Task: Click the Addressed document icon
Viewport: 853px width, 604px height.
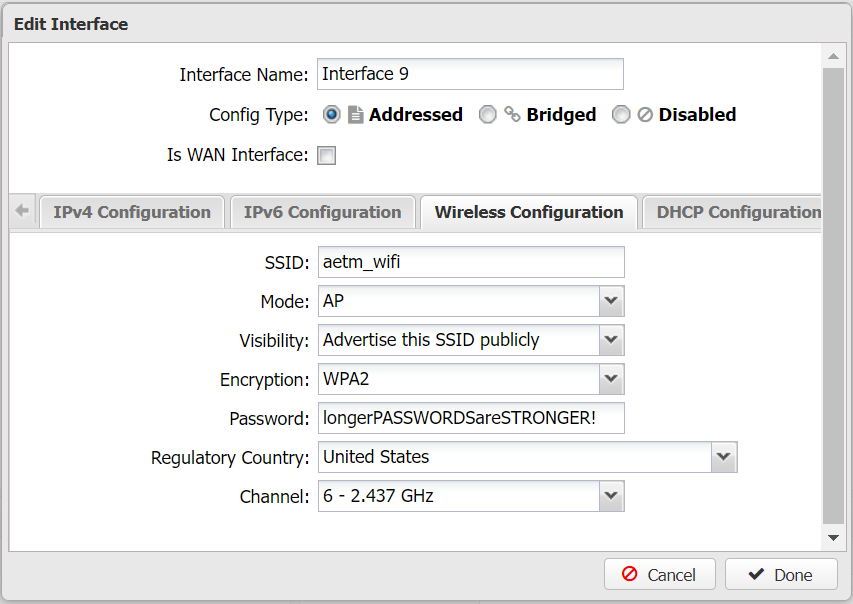Action: click(355, 115)
